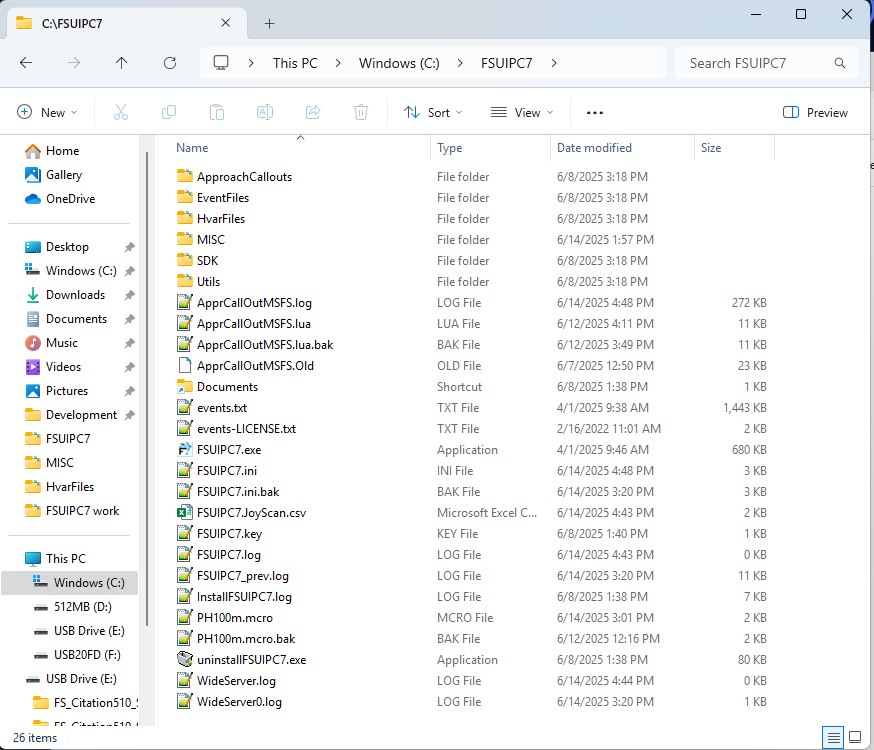Sort by the Size column header
The image size is (874, 750).
[735, 148]
